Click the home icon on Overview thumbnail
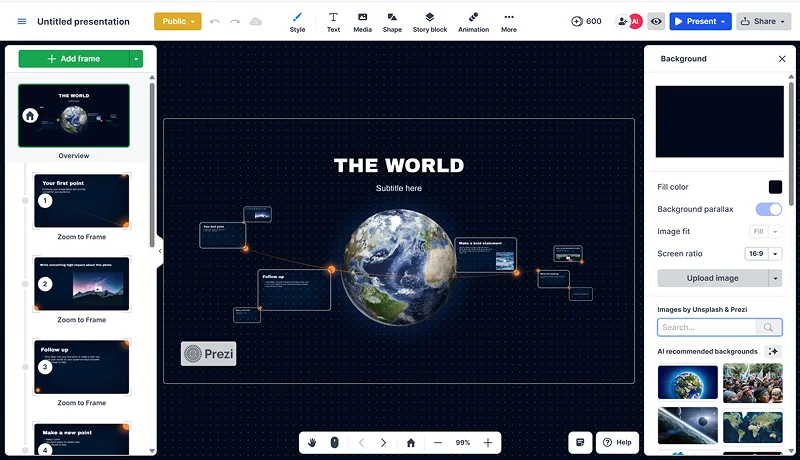The image size is (800, 460). [30, 116]
